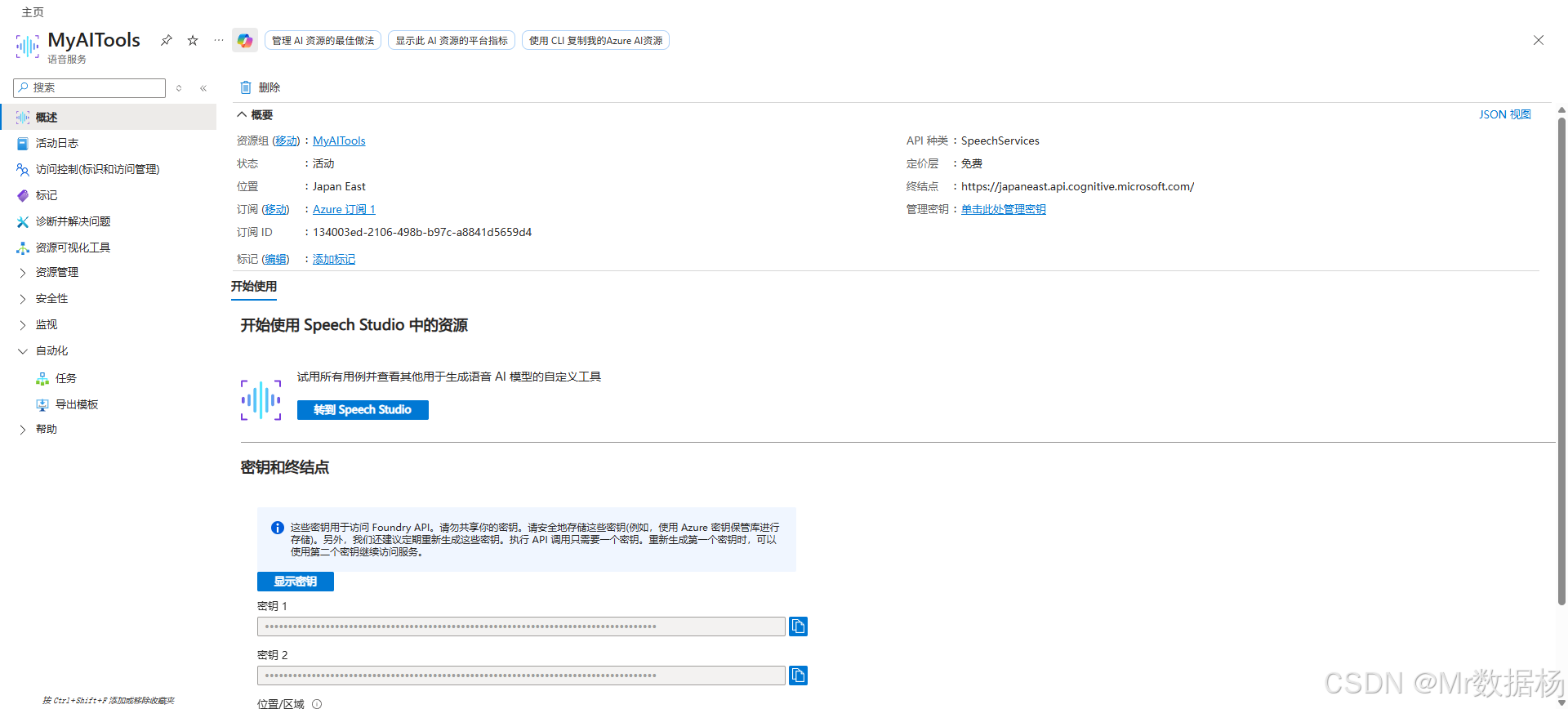Collapse the sidebar with double chevron

[203, 88]
